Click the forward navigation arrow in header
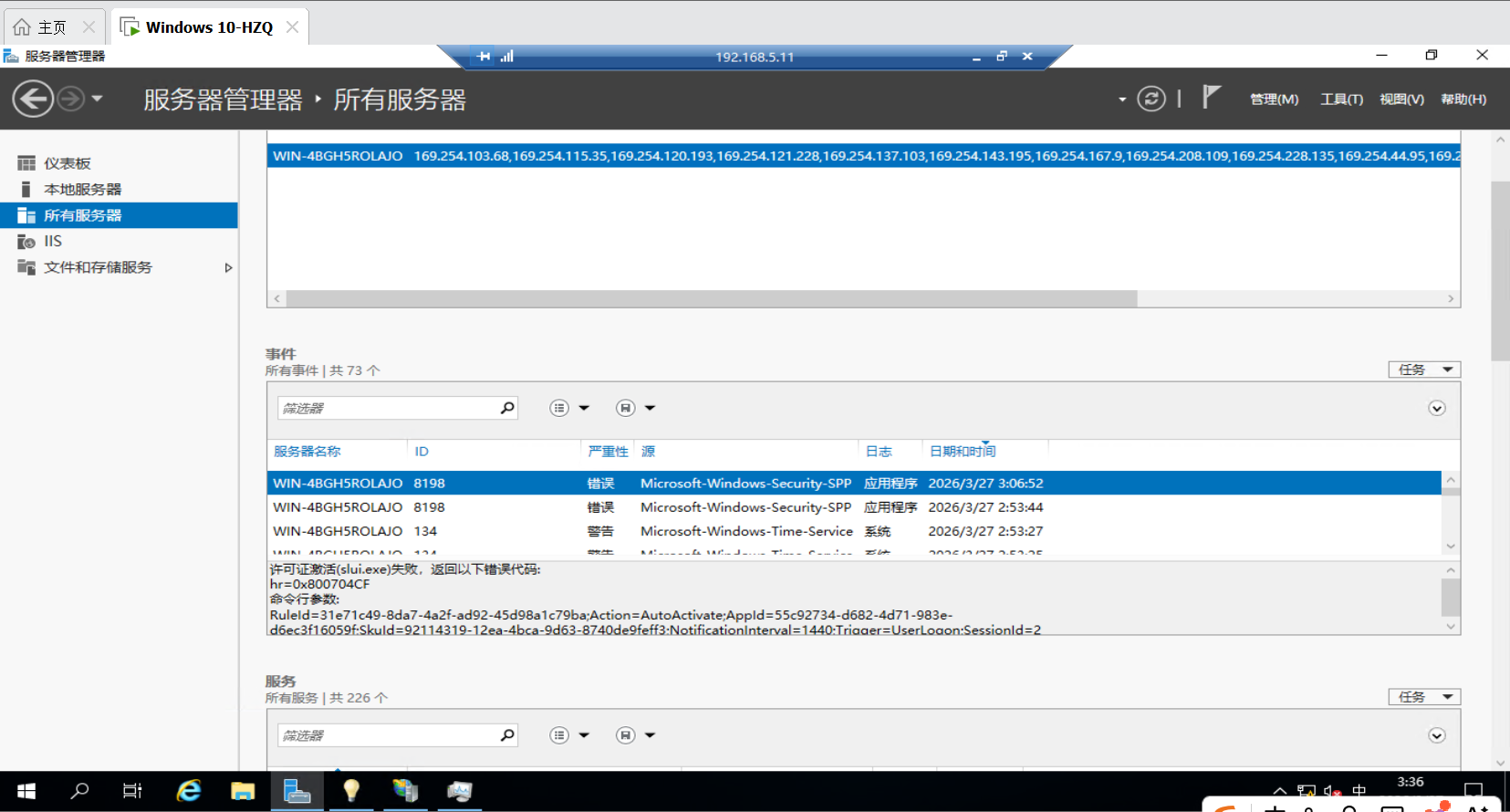This screenshot has width=1510, height=812. coord(71,99)
